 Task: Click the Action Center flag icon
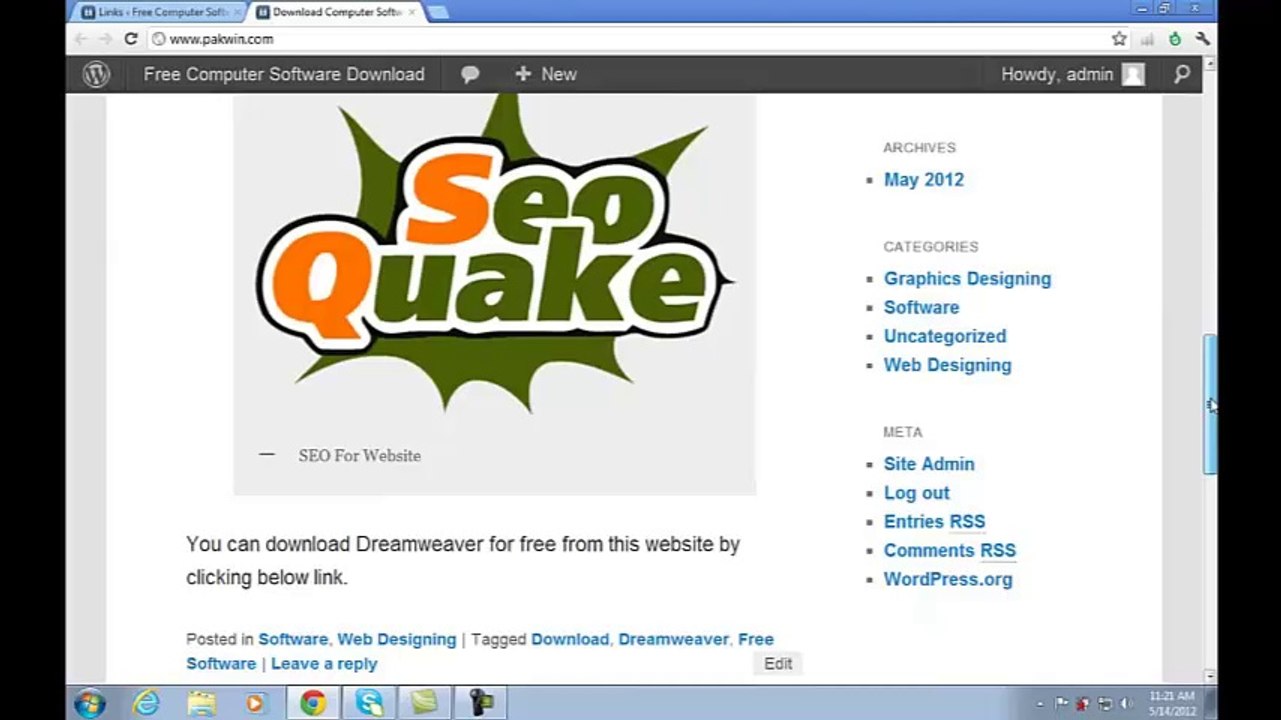(x=1062, y=704)
